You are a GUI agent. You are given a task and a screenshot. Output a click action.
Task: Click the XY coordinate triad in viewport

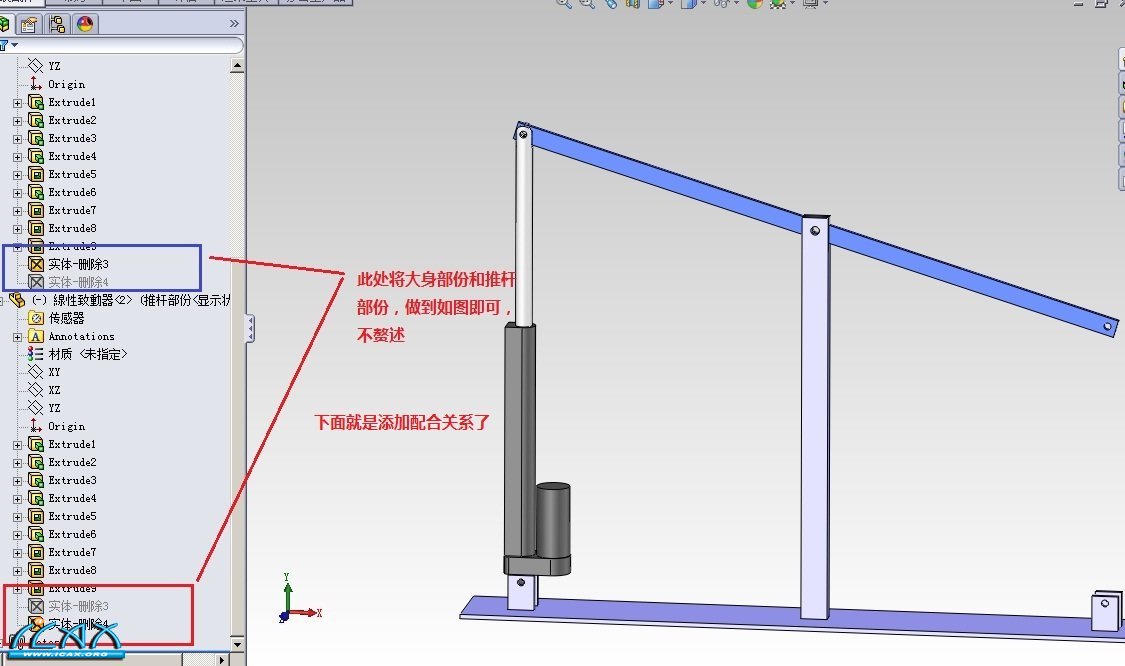coord(298,599)
